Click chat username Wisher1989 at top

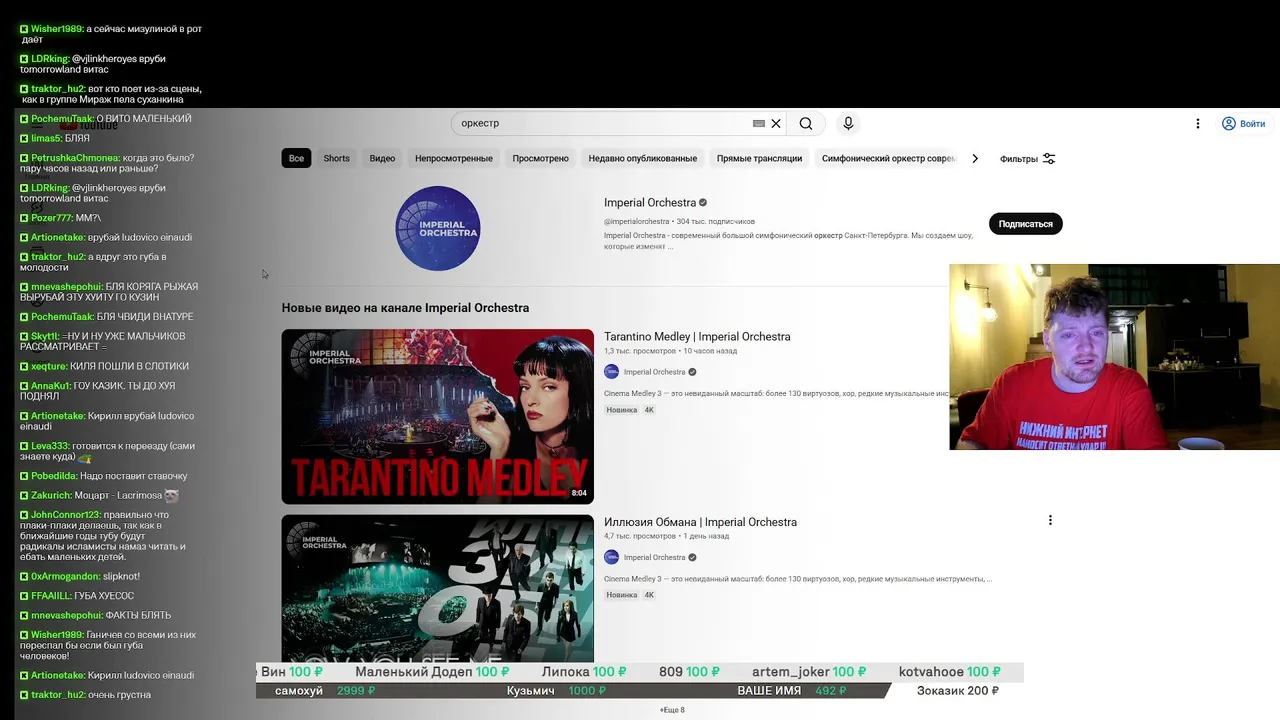[57, 29]
